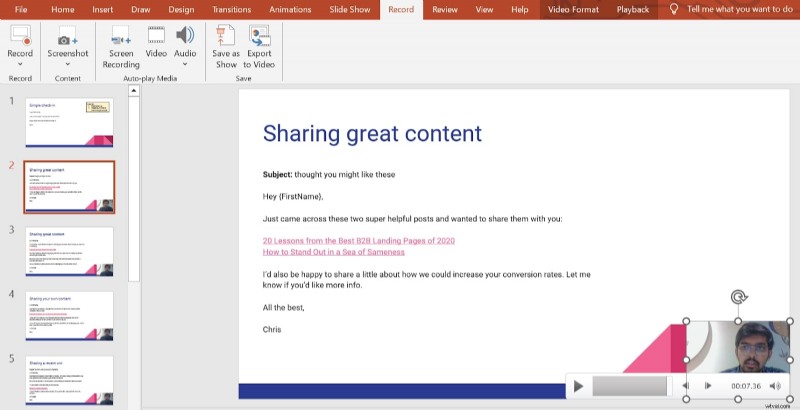Click the Tell me lightbulb icon
This screenshot has height=410, width=800.
coord(673,9)
